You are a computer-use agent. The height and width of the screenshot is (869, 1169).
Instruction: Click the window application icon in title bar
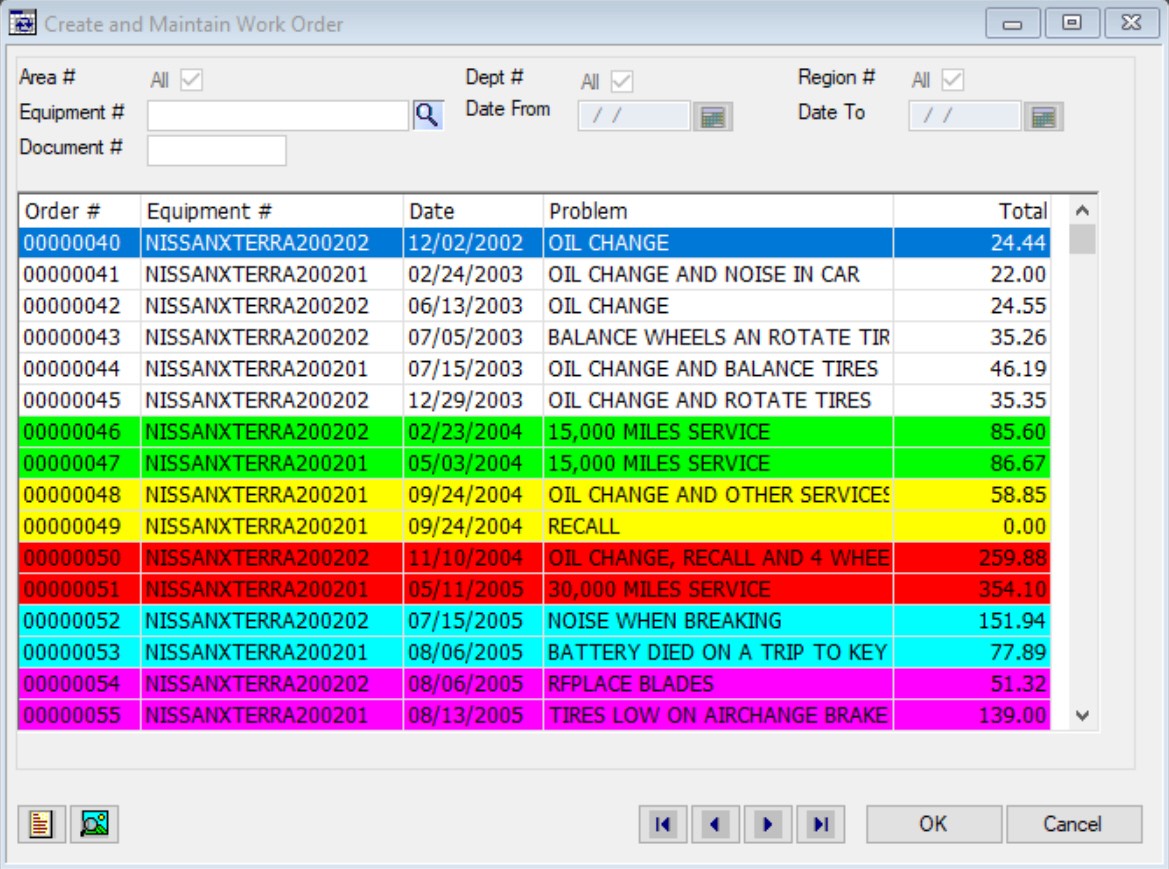22,23
